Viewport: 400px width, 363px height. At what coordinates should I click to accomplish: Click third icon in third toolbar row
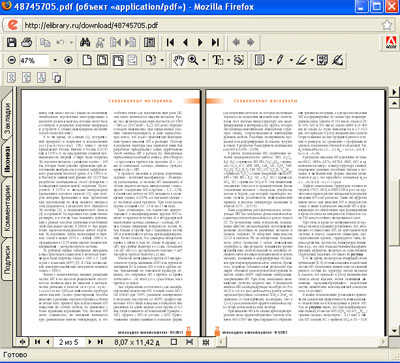coord(41,78)
